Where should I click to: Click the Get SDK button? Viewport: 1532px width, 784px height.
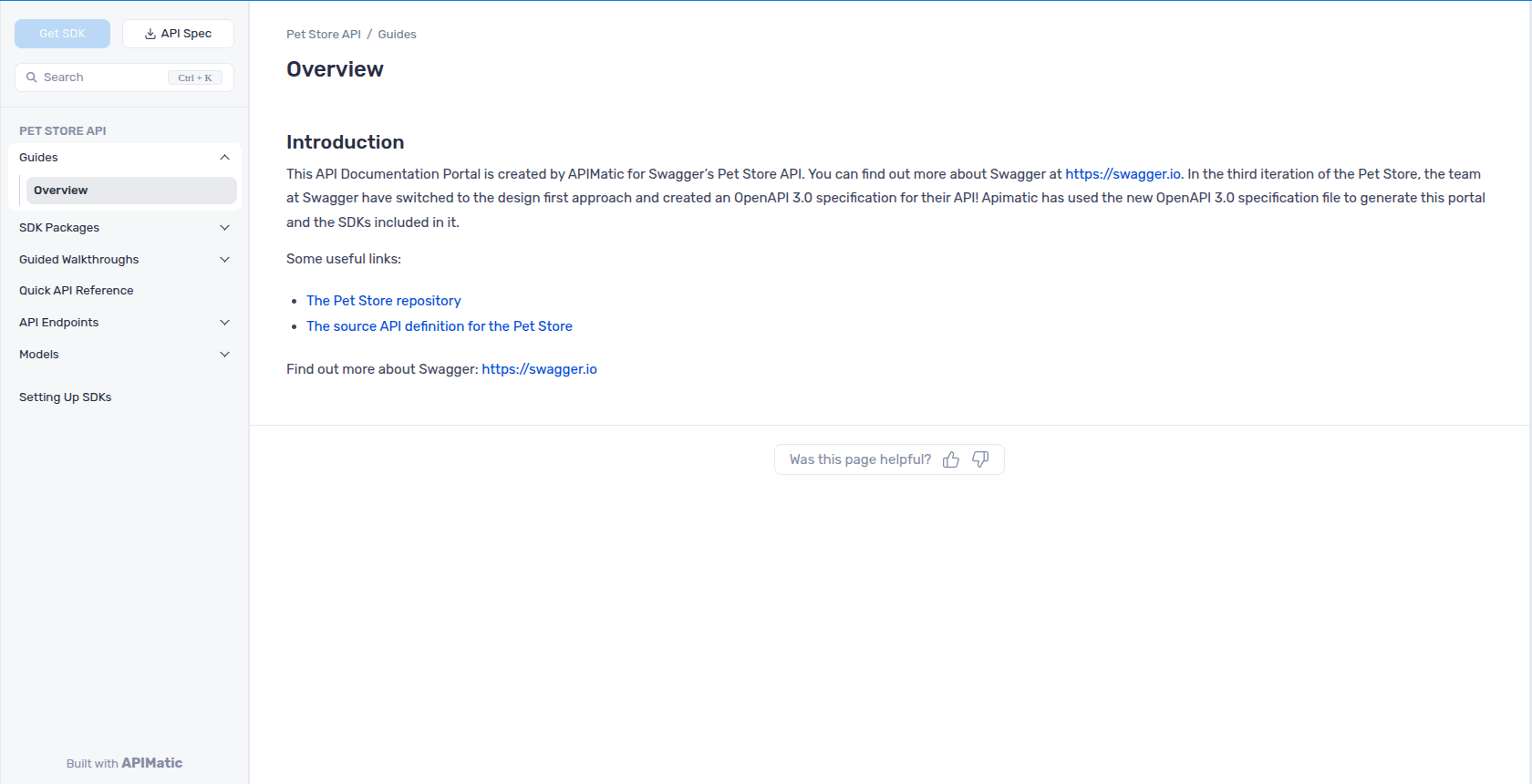pyautogui.click(x=62, y=34)
